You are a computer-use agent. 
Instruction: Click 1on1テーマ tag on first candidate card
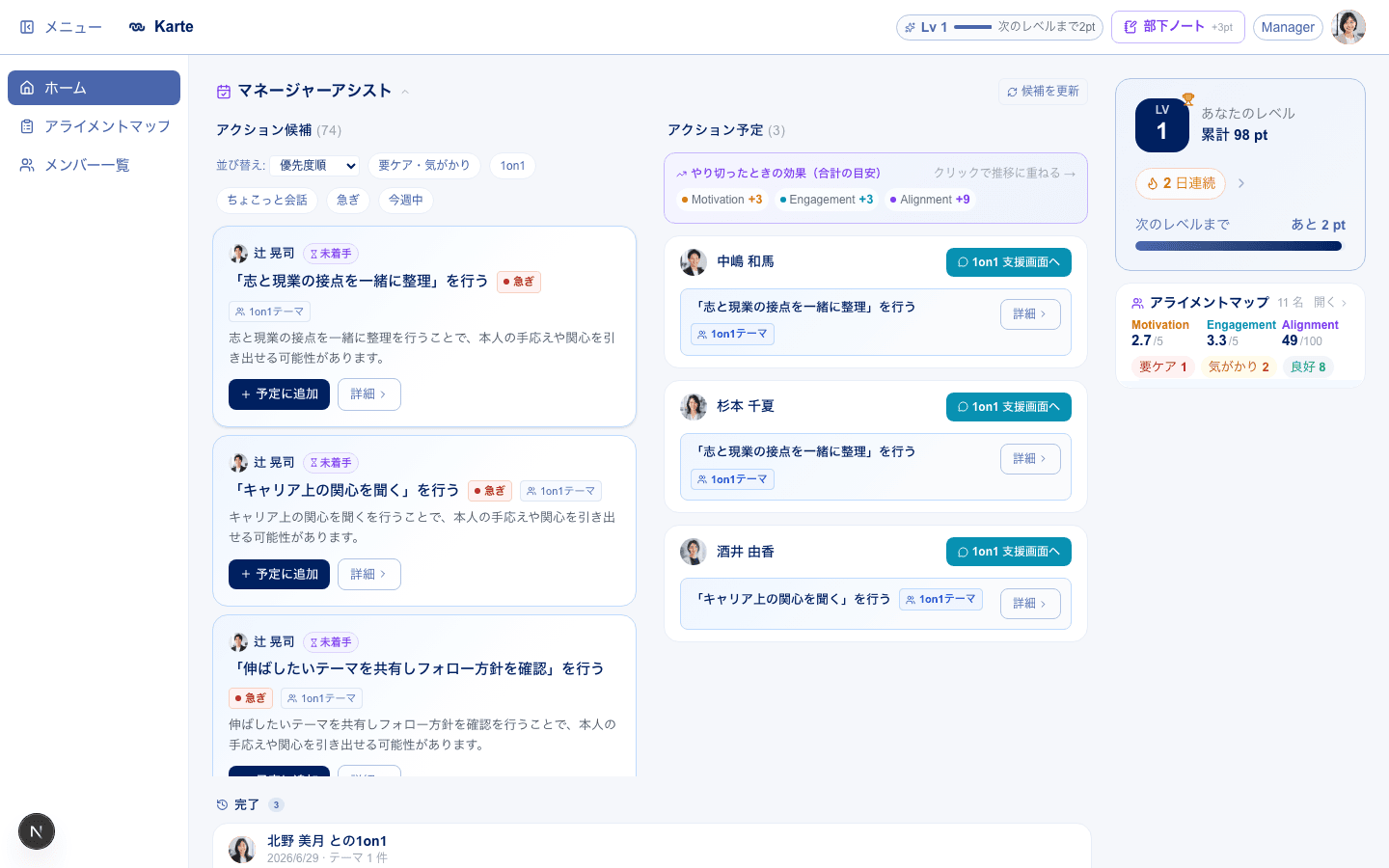tap(269, 312)
